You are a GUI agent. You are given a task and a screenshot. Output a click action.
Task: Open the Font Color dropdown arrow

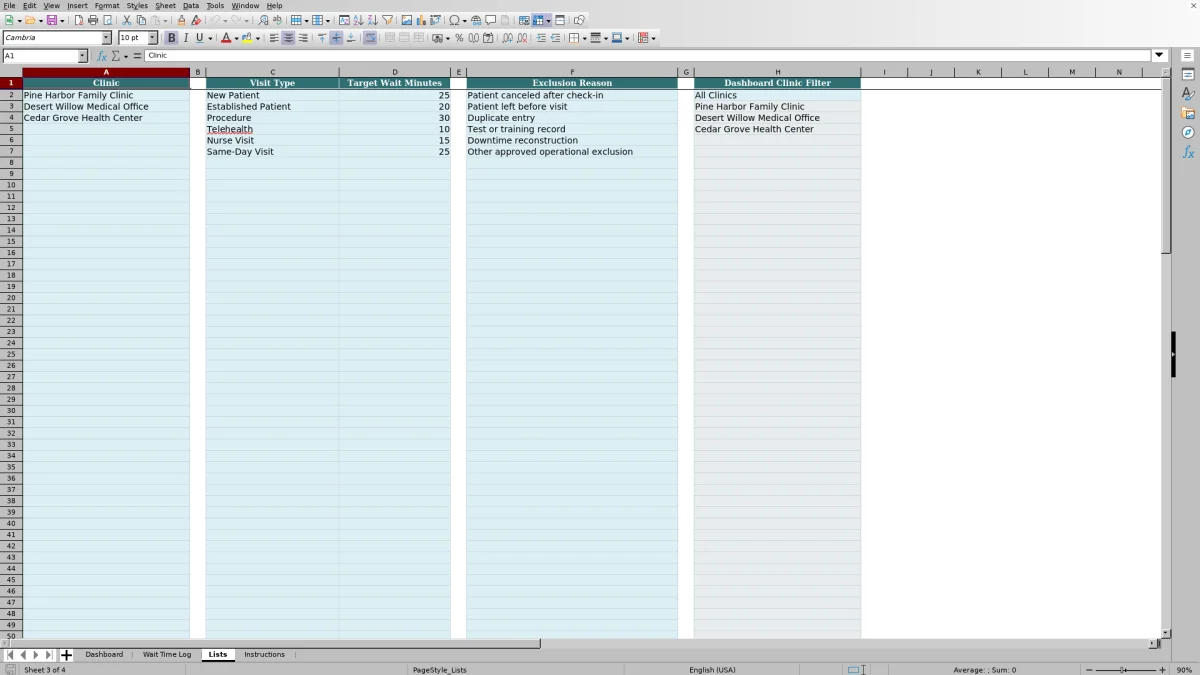(x=236, y=38)
